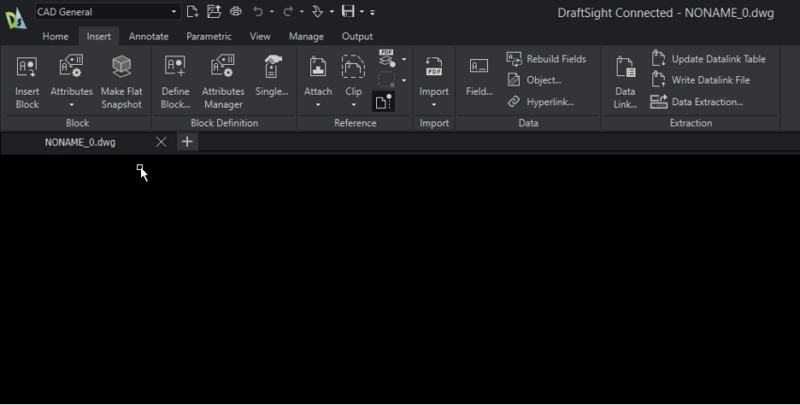
Task: Click the Save floppy disk icon
Action: pyautogui.click(x=348, y=11)
